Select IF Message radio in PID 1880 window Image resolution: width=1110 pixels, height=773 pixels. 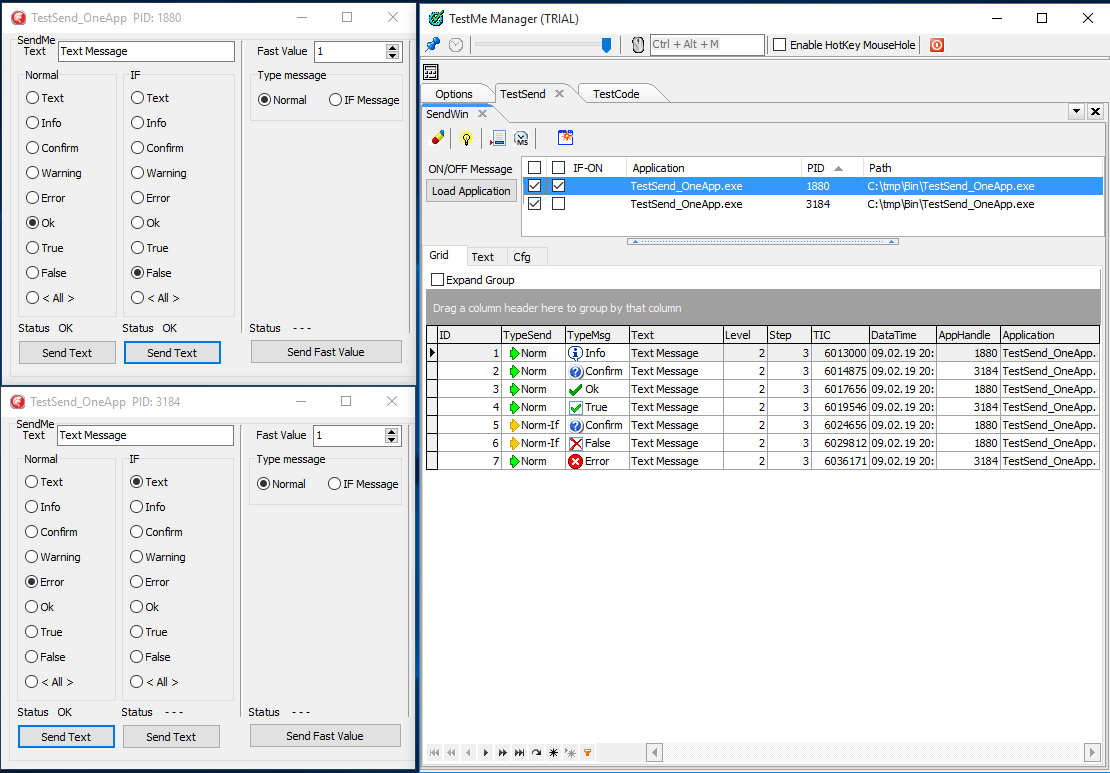(336, 100)
